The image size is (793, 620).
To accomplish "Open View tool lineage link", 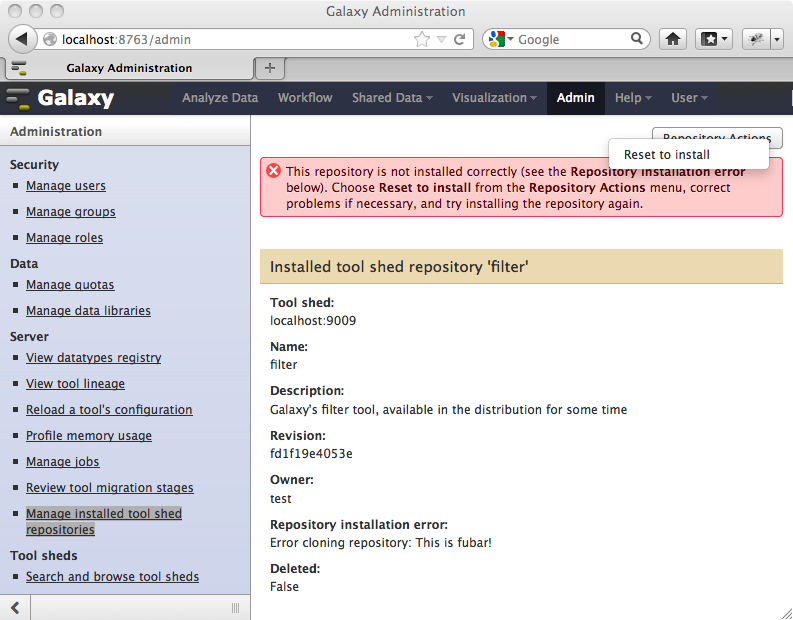I will [x=75, y=383].
